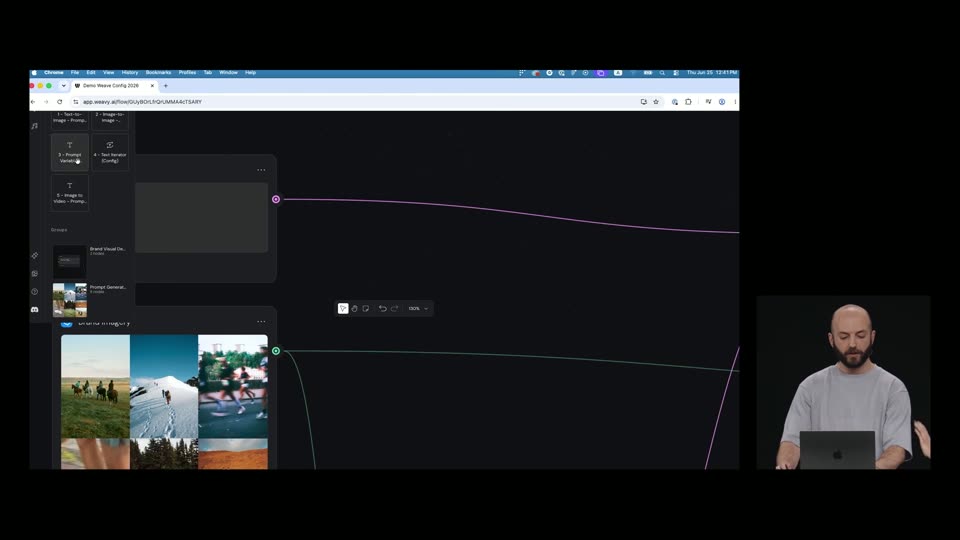
Task: Undo the last canvas action
Action: [x=383, y=309]
